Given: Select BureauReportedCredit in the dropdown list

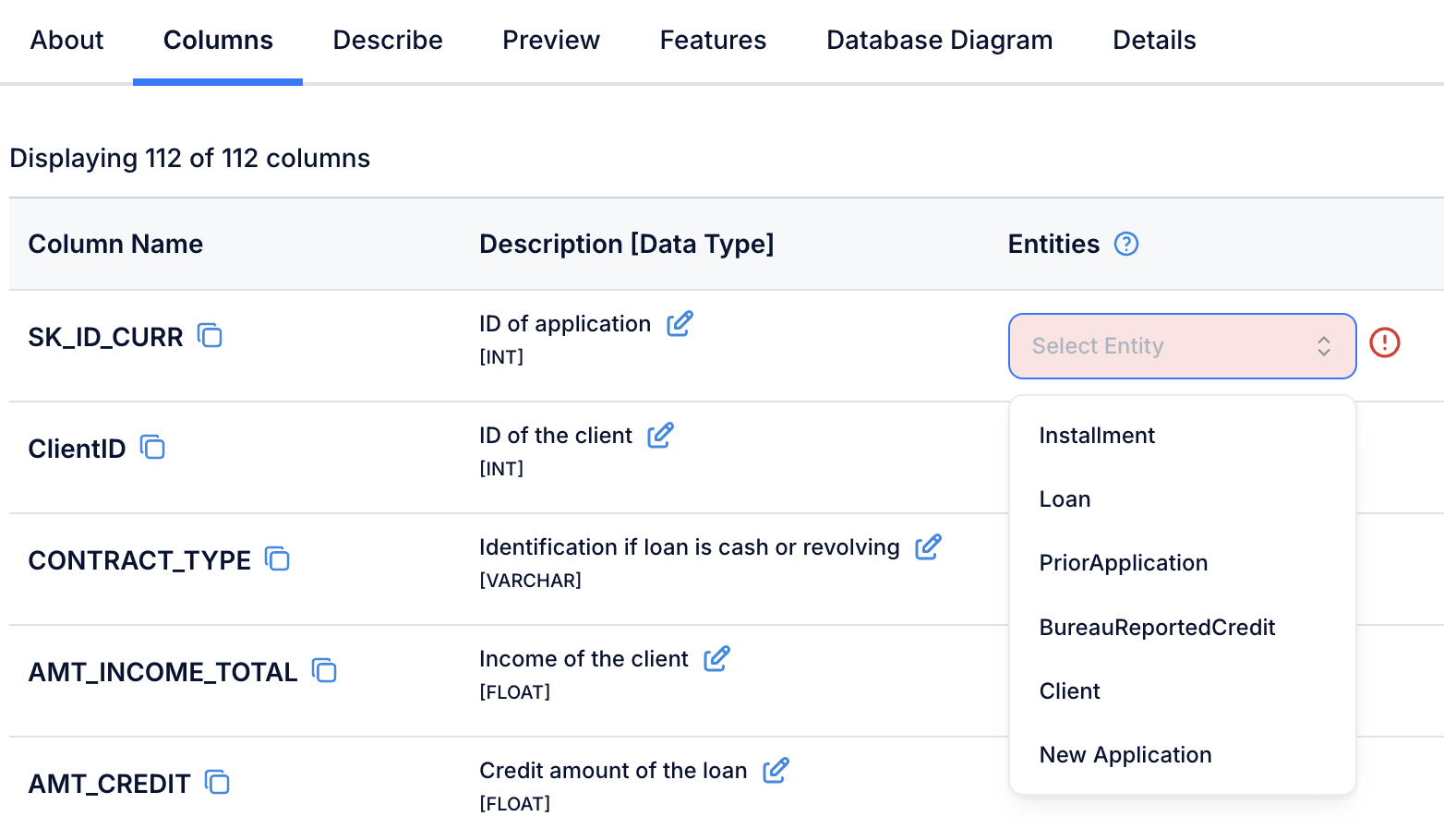Looking at the screenshot, I should coord(1156,628).
